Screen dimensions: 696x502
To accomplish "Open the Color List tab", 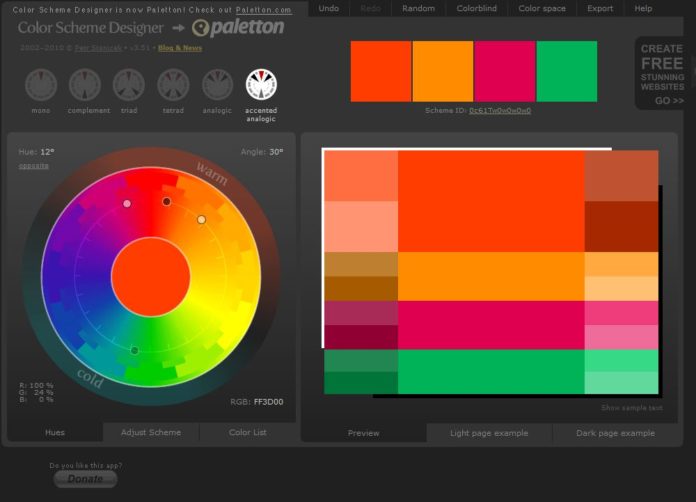I will click(x=247, y=432).
